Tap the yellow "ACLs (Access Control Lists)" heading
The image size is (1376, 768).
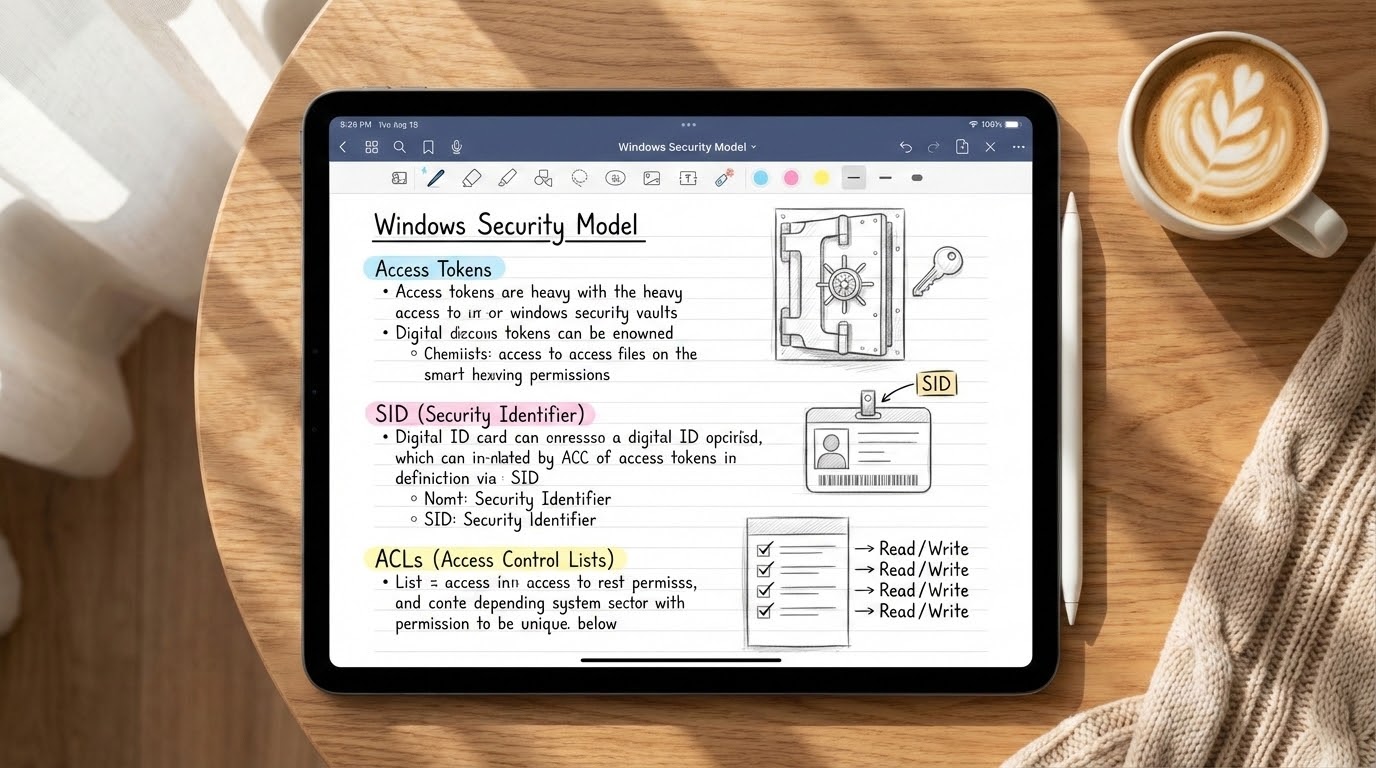click(x=495, y=559)
